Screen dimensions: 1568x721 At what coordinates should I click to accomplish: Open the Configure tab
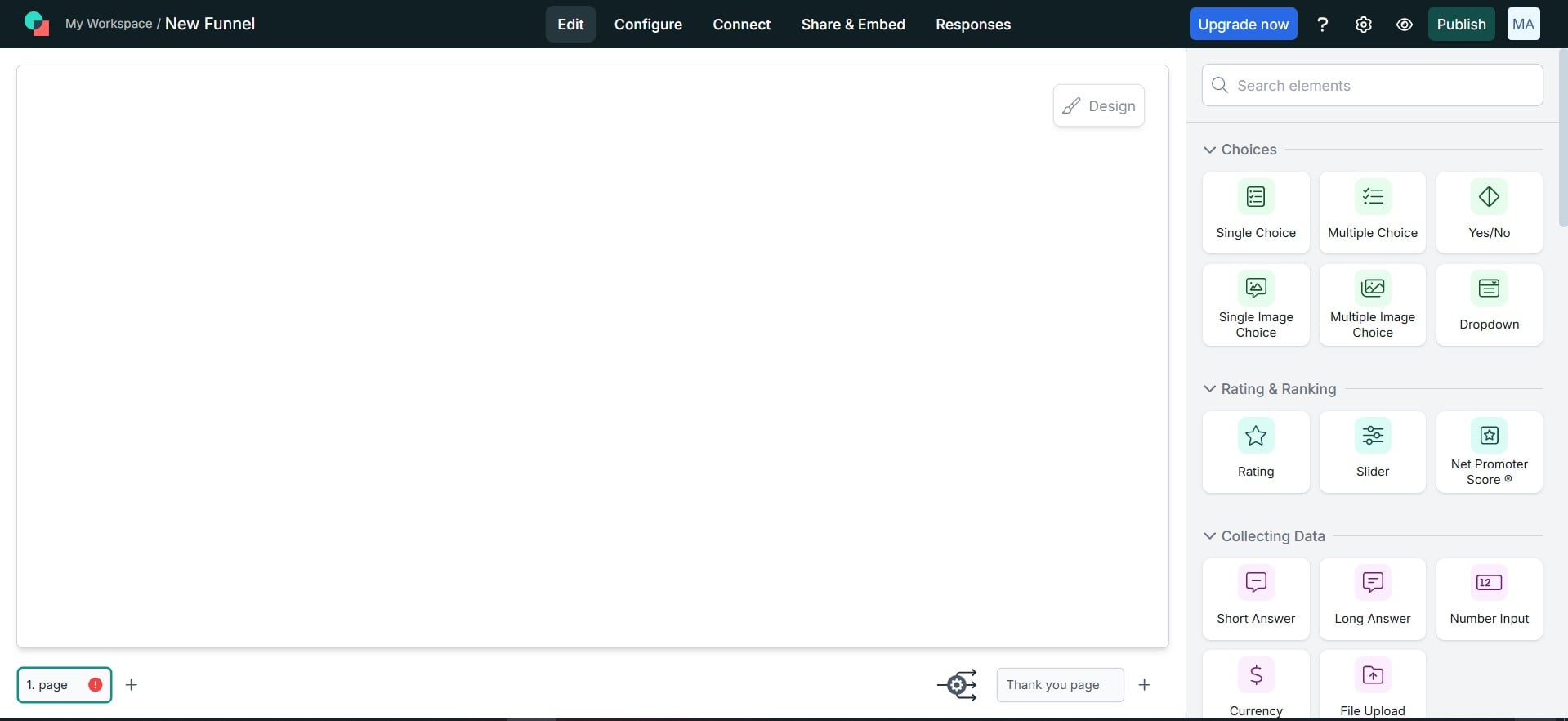coord(648,25)
